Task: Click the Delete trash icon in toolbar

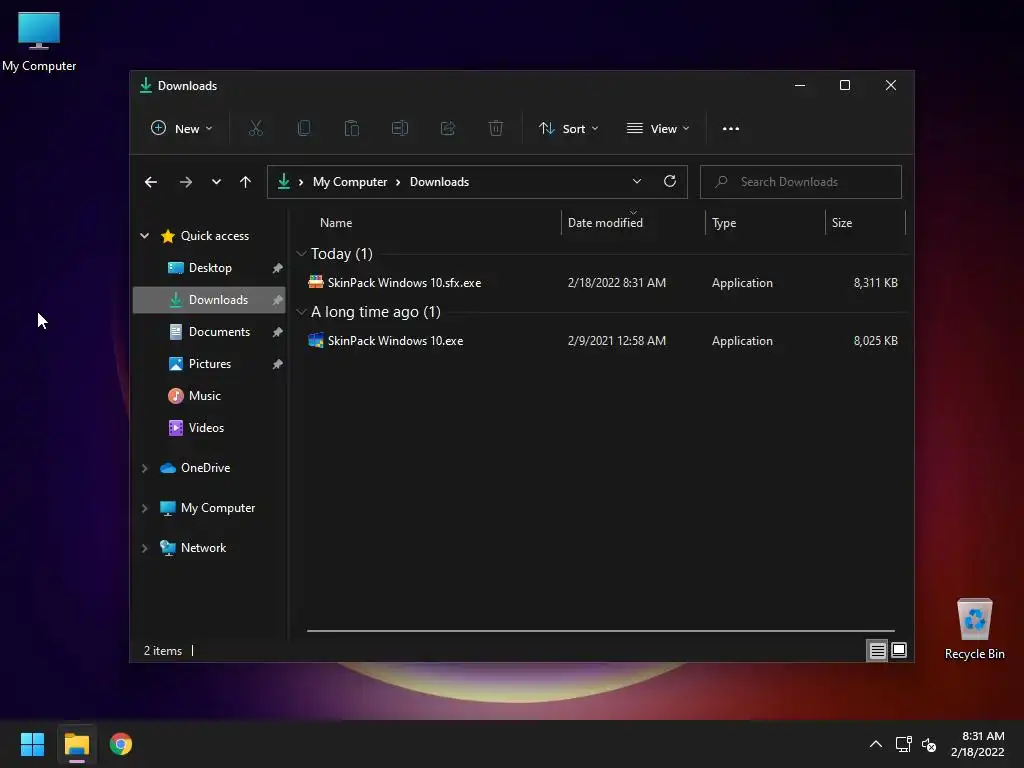Action: click(x=496, y=129)
